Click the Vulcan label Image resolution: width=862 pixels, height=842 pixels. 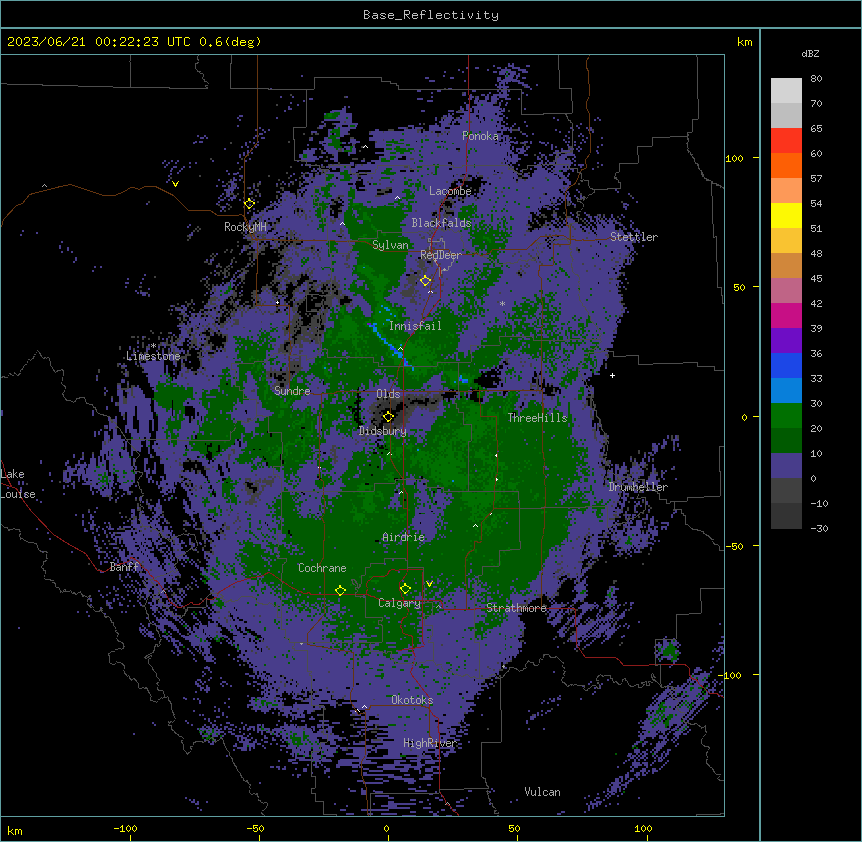pyautogui.click(x=542, y=792)
